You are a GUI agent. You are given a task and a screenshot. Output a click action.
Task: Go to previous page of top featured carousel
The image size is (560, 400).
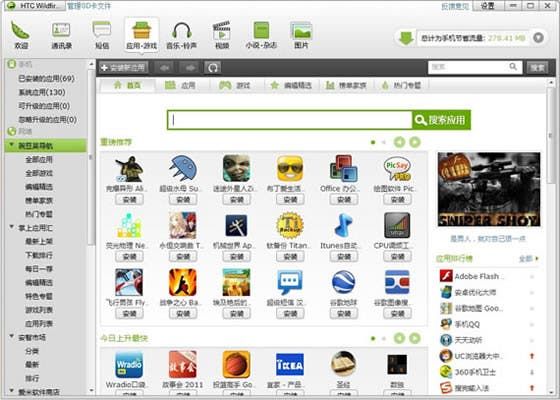[399, 142]
